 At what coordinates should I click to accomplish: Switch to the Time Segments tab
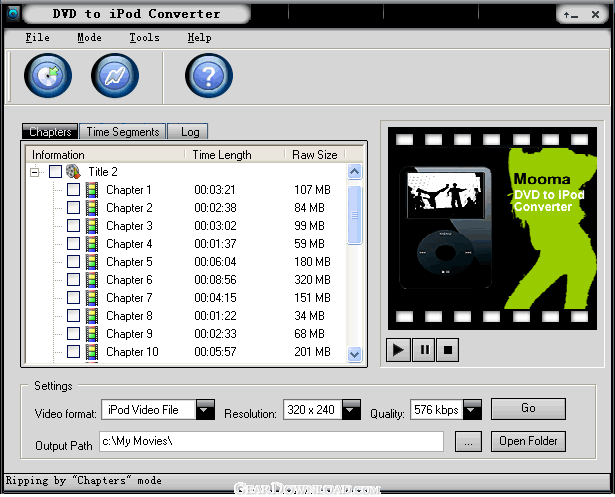123,131
